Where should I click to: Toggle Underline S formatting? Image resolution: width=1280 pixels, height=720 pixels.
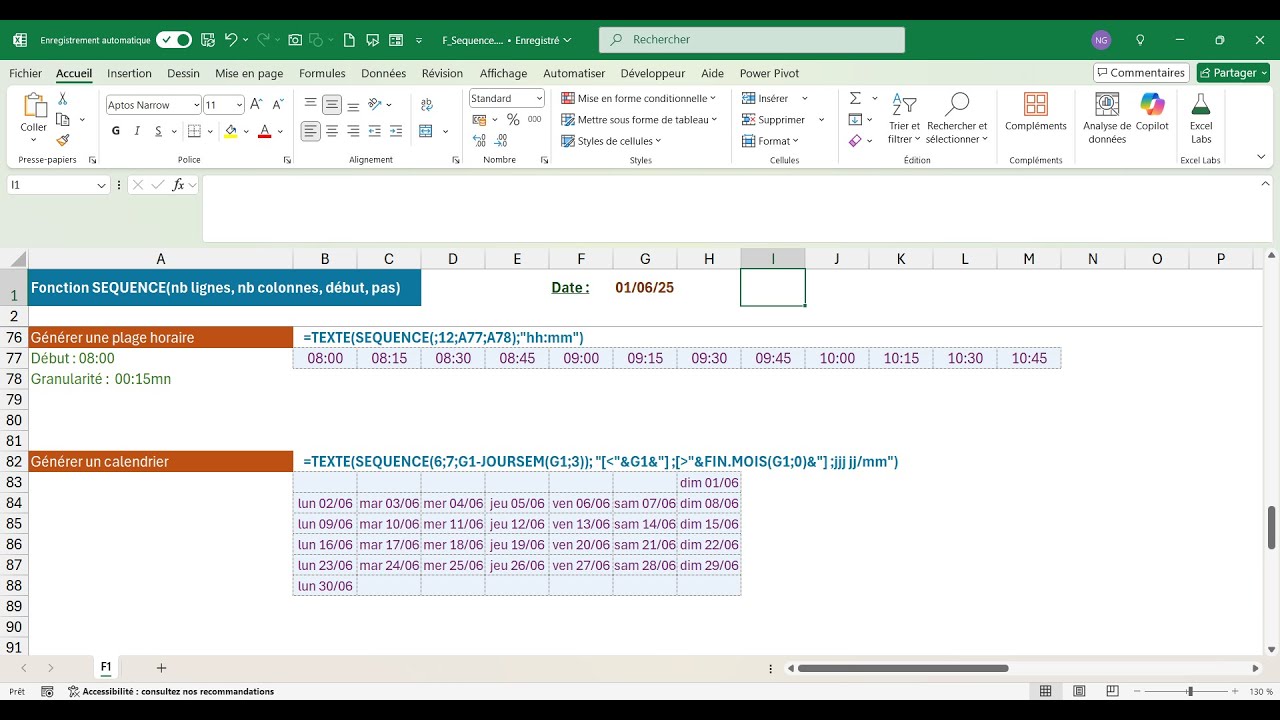tap(158, 131)
